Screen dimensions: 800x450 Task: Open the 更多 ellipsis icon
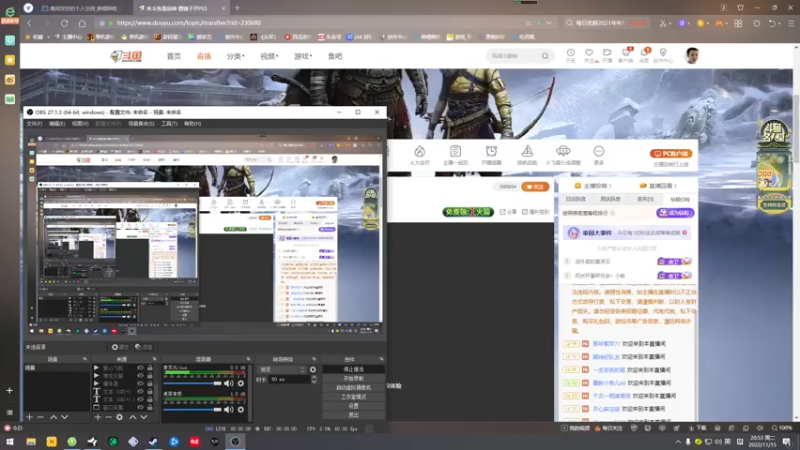click(x=598, y=151)
